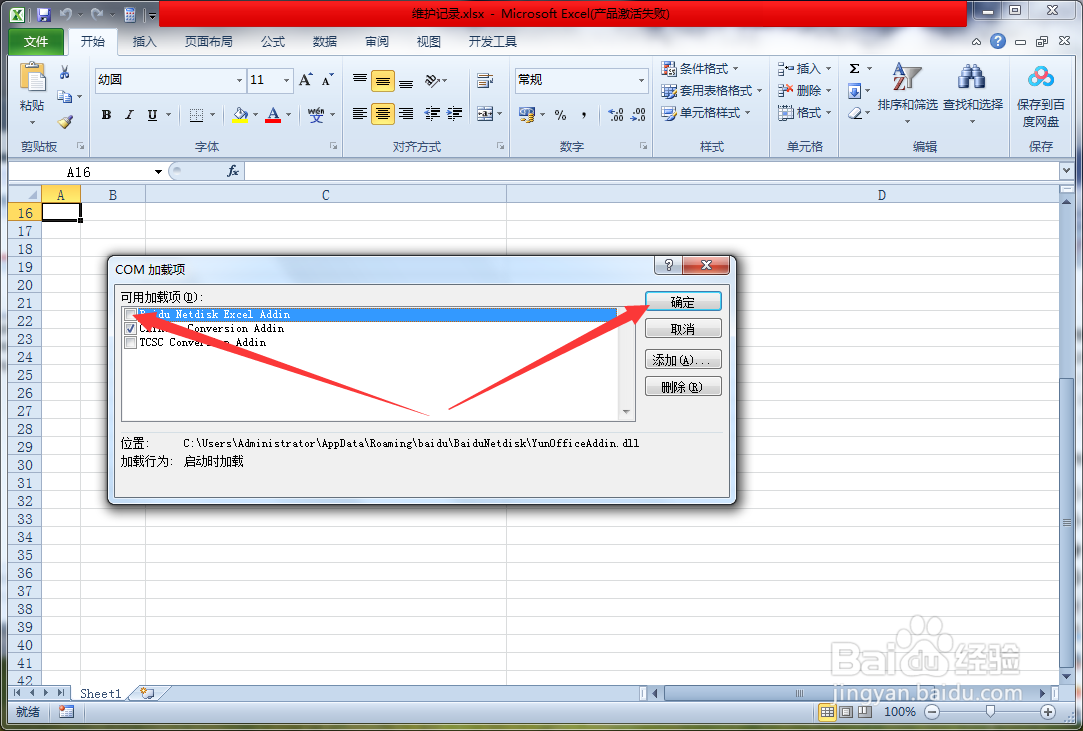Switch to Formulas (公式) tab
1083x731 pixels.
point(273,41)
